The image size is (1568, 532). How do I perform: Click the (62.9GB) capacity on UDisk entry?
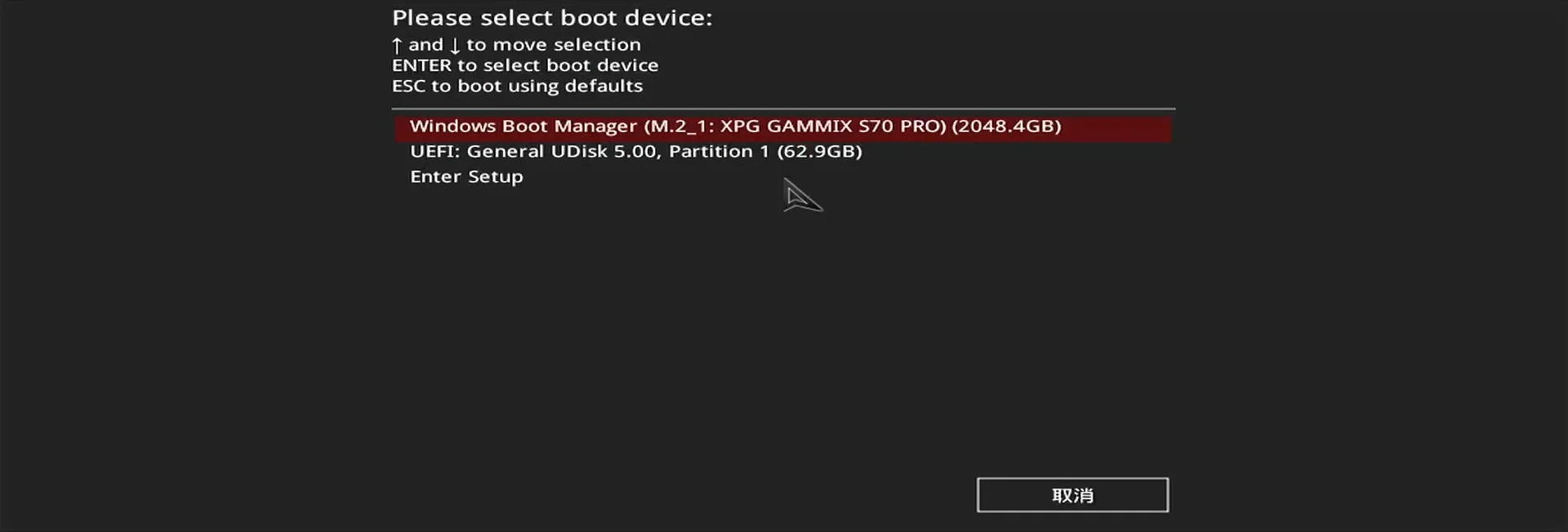(x=819, y=152)
